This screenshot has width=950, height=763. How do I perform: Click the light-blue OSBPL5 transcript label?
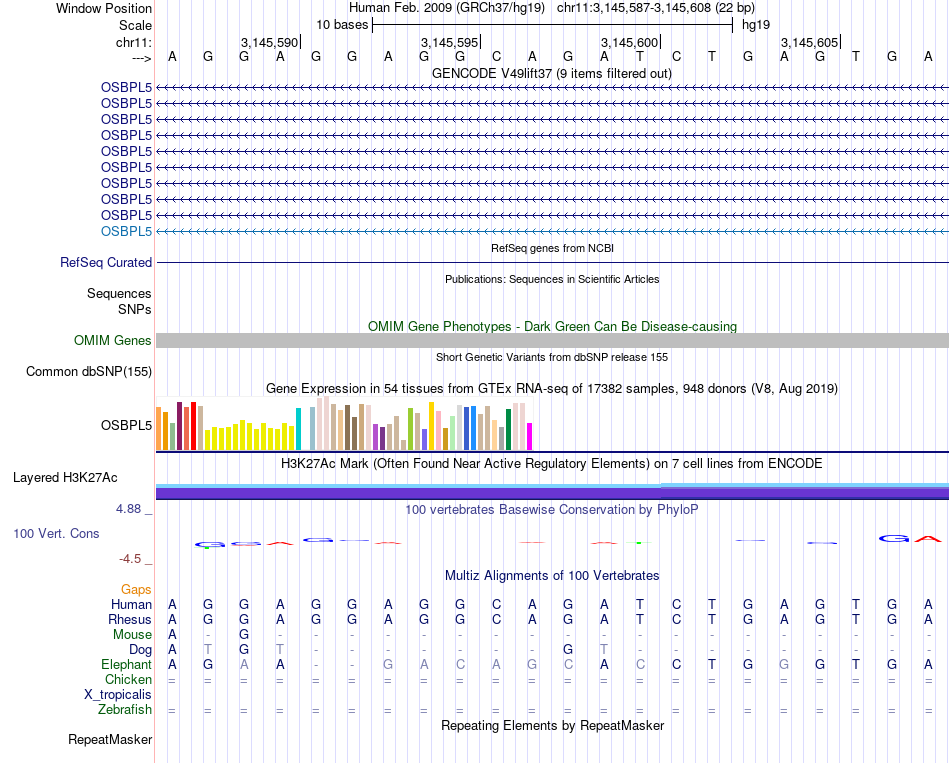[x=126, y=232]
